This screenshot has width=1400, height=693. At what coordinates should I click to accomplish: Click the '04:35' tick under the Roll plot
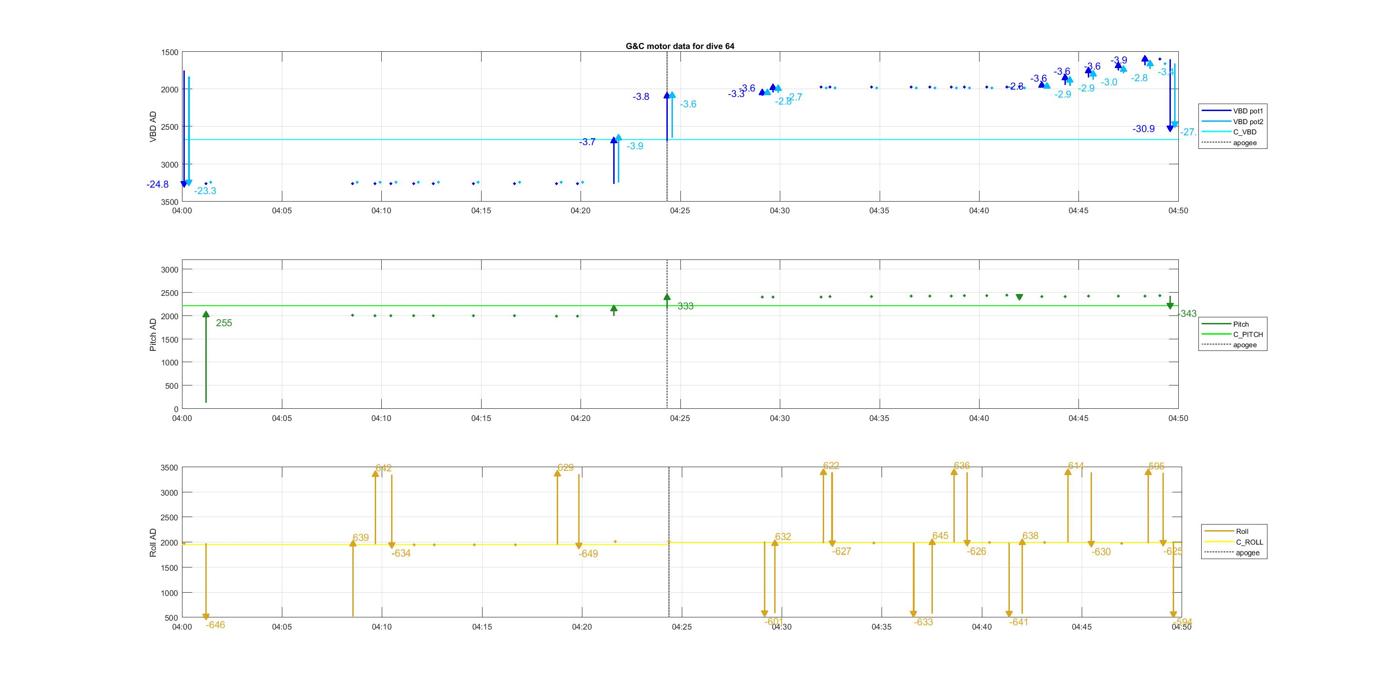point(881,627)
